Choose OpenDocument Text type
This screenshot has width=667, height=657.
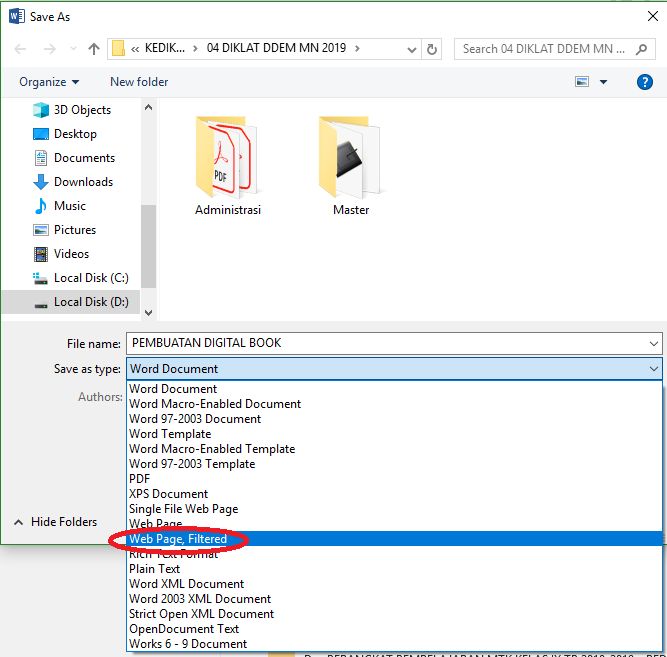coord(394,628)
